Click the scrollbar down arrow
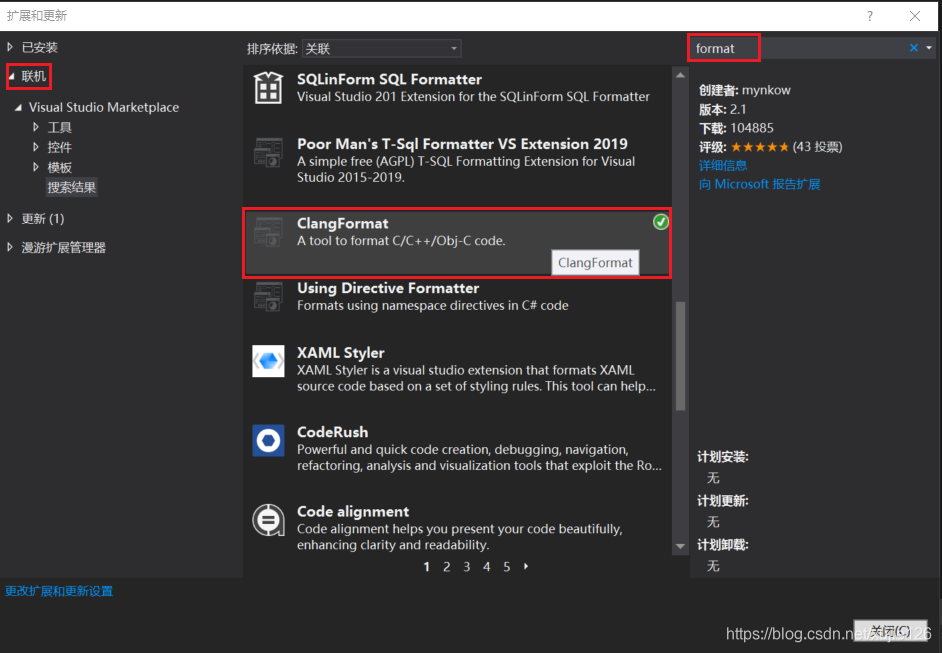The image size is (942, 653). click(680, 546)
